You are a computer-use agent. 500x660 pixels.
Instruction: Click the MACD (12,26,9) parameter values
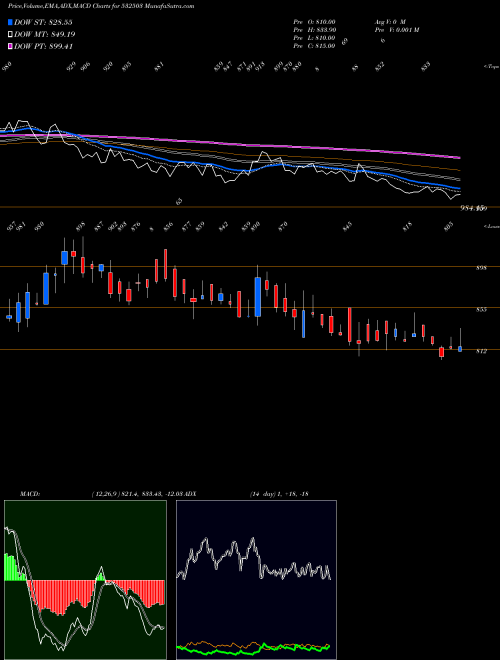[139, 493]
